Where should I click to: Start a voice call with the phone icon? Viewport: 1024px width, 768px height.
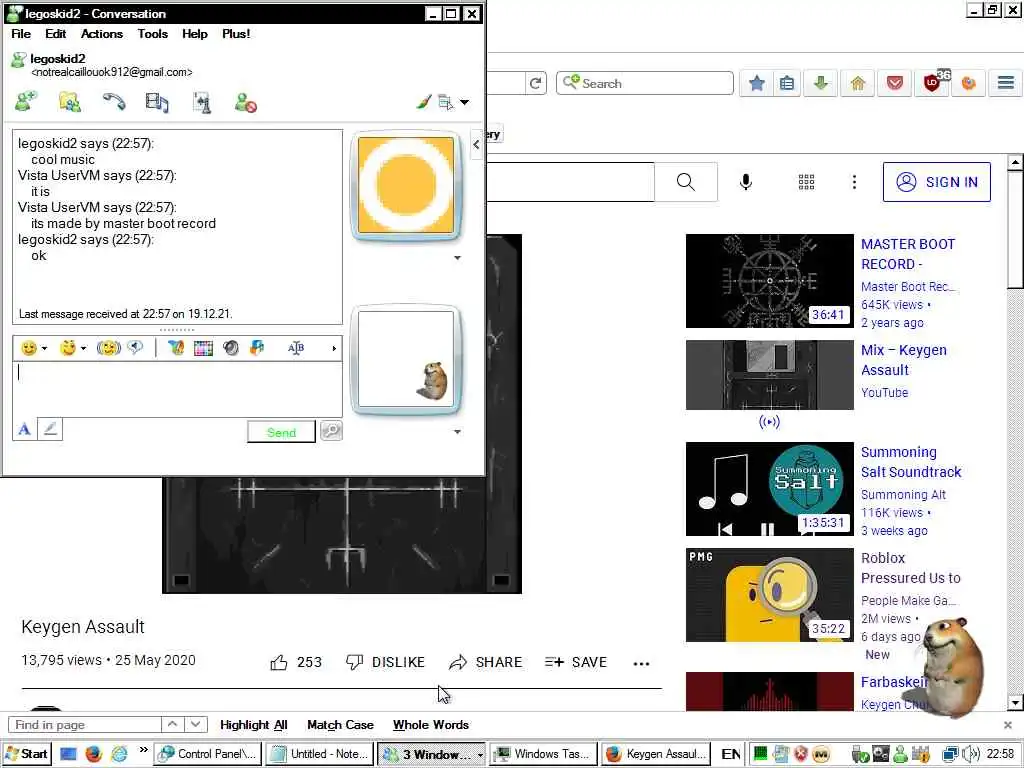[114, 102]
